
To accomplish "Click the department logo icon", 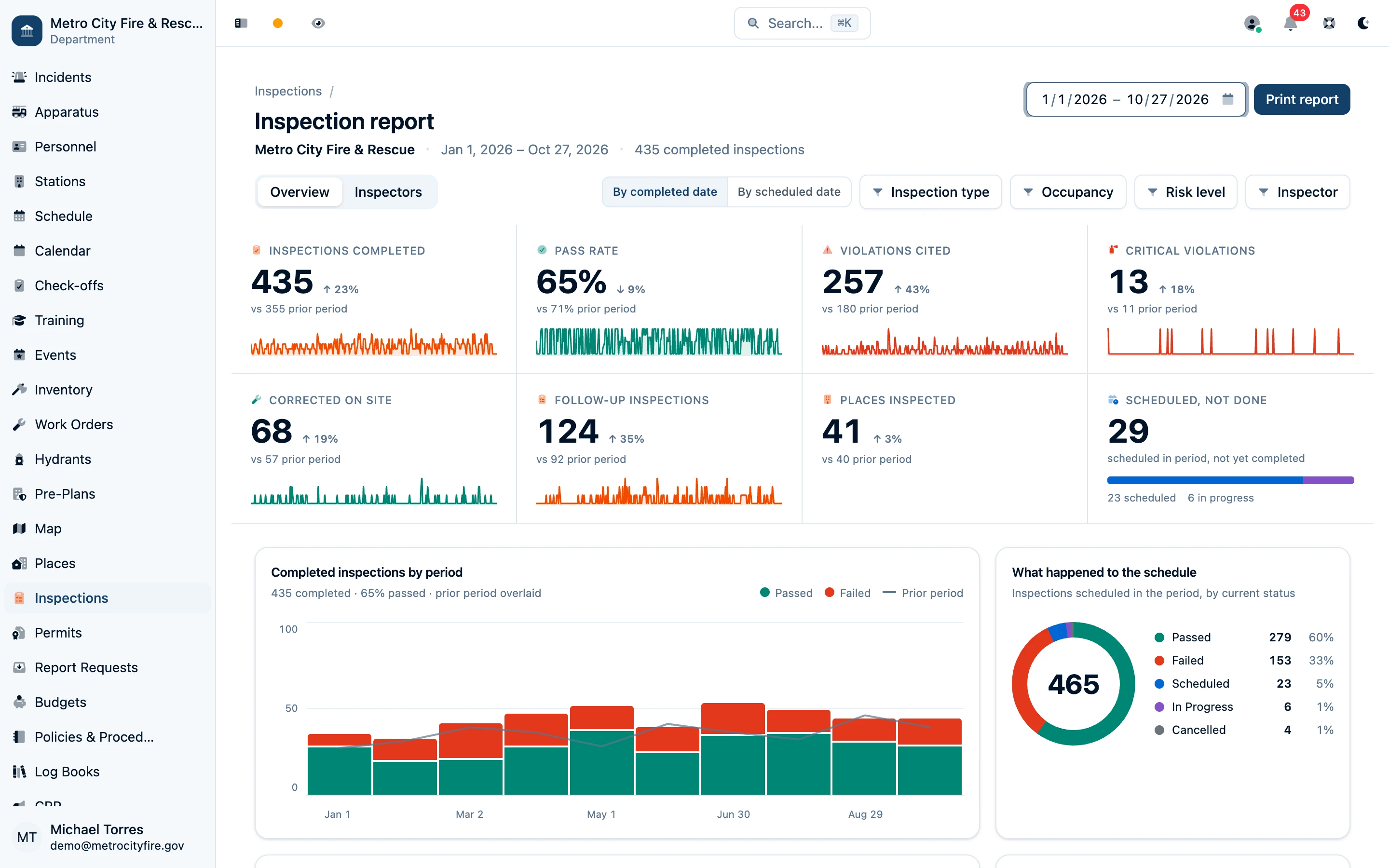I will click(27, 30).
